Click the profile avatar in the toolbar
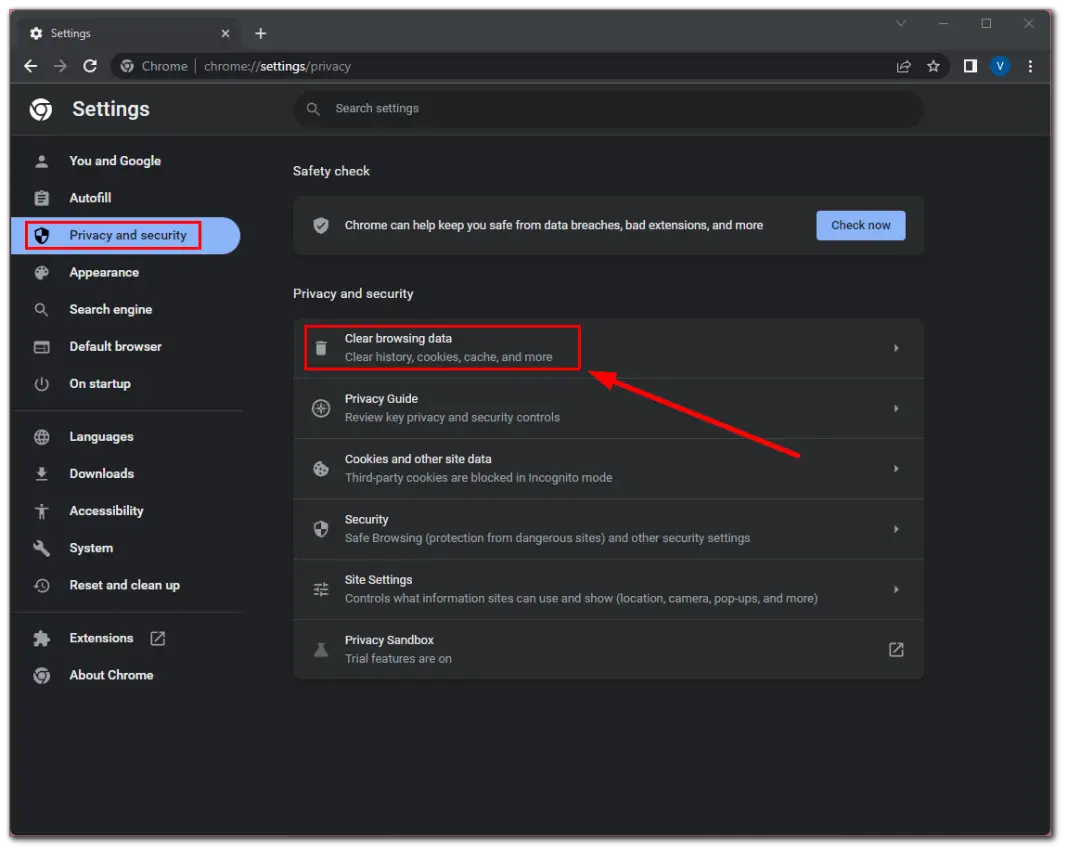Image resolution: width=1068 pixels, height=853 pixels. 1000,66
